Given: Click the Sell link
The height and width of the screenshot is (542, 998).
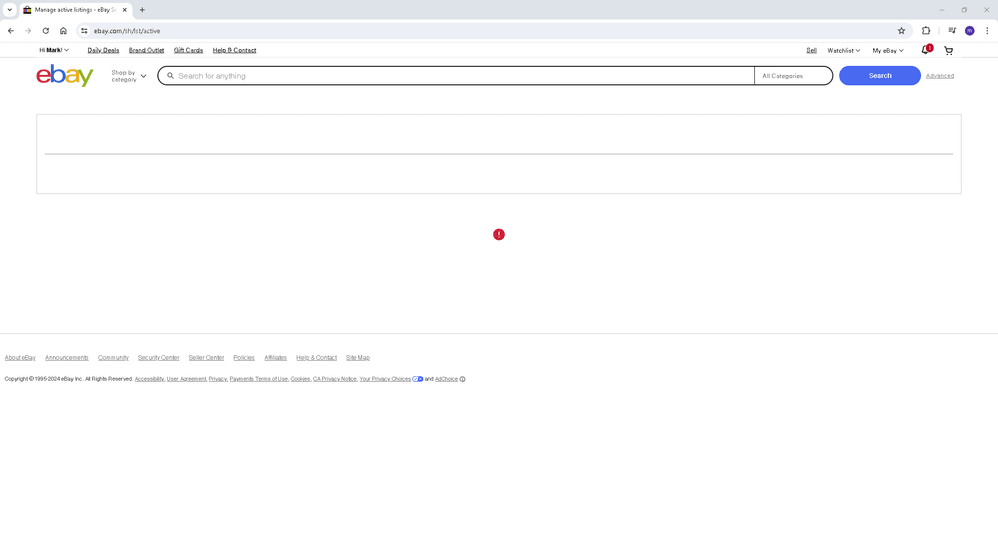Looking at the screenshot, I should [x=812, y=50].
